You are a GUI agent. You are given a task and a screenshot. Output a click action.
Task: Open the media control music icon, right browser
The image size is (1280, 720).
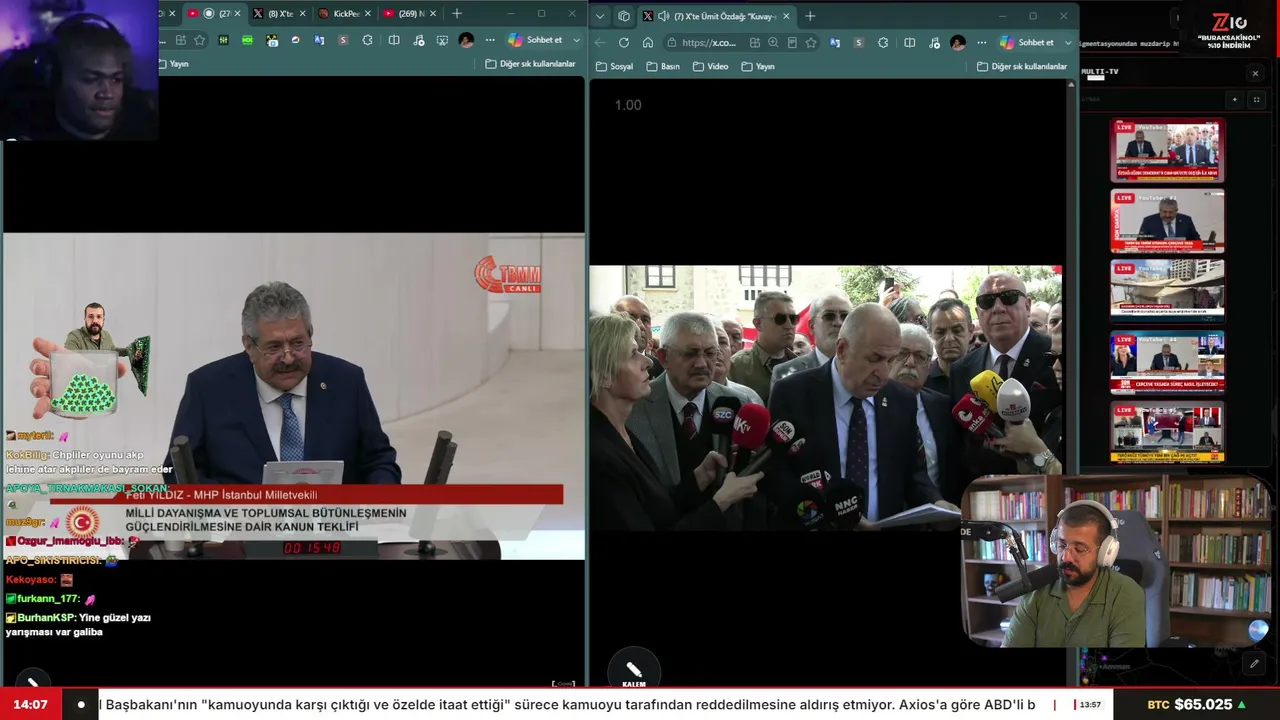932,43
